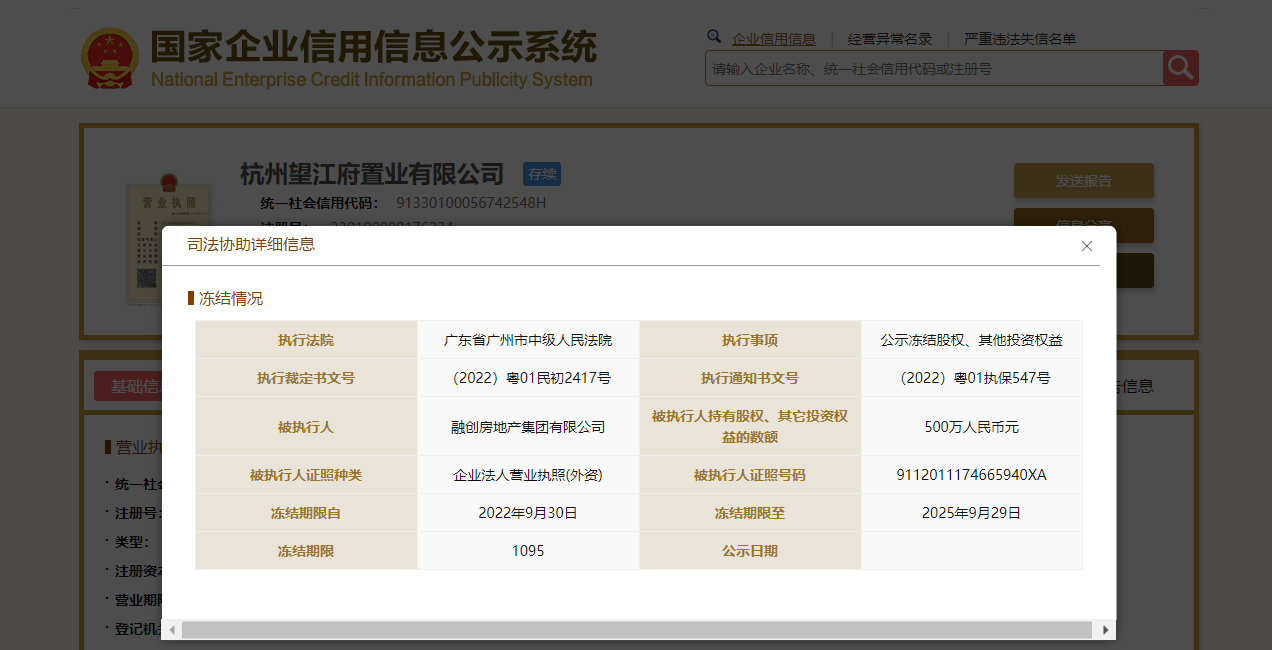The height and width of the screenshot is (650, 1272).
Task: Click the 执行通知书文号 header cell
Action: tap(750, 378)
